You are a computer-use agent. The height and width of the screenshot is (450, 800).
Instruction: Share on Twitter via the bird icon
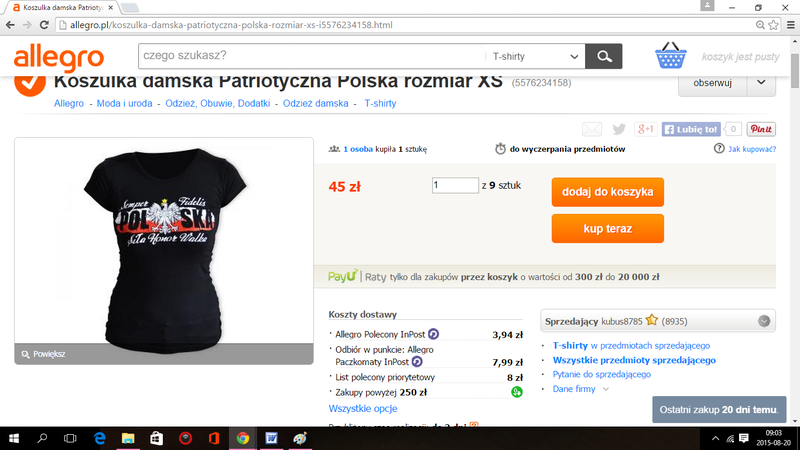pos(619,129)
